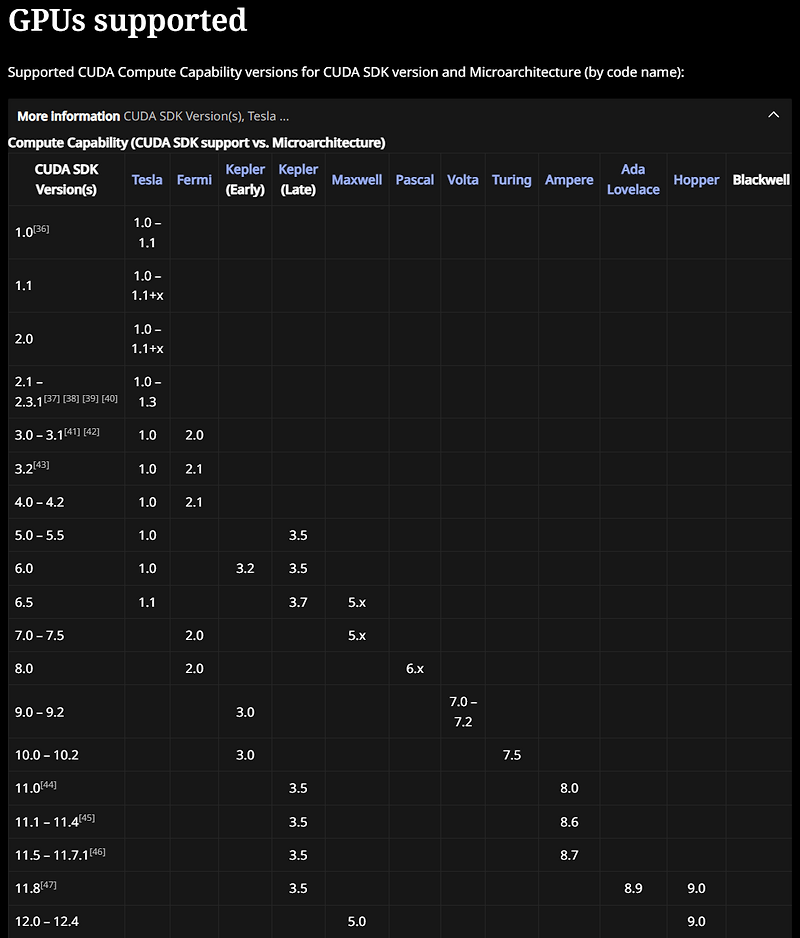This screenshot has height=938, width=800.
Task: Open the Ada Lovelace header link
Action: tap(633, 179)
